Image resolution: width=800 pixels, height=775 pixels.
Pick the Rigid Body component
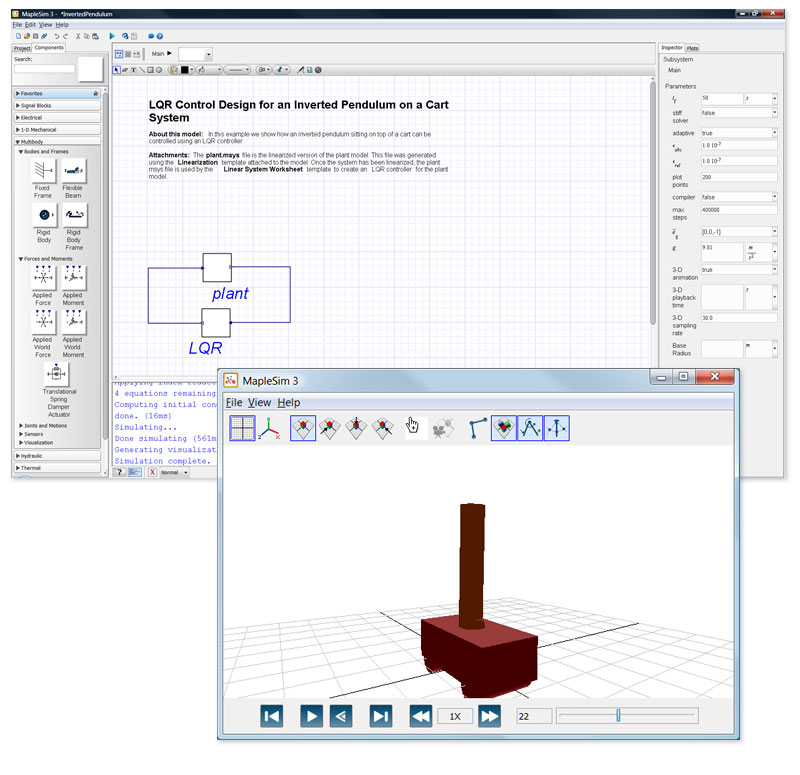tap(43, 217)
